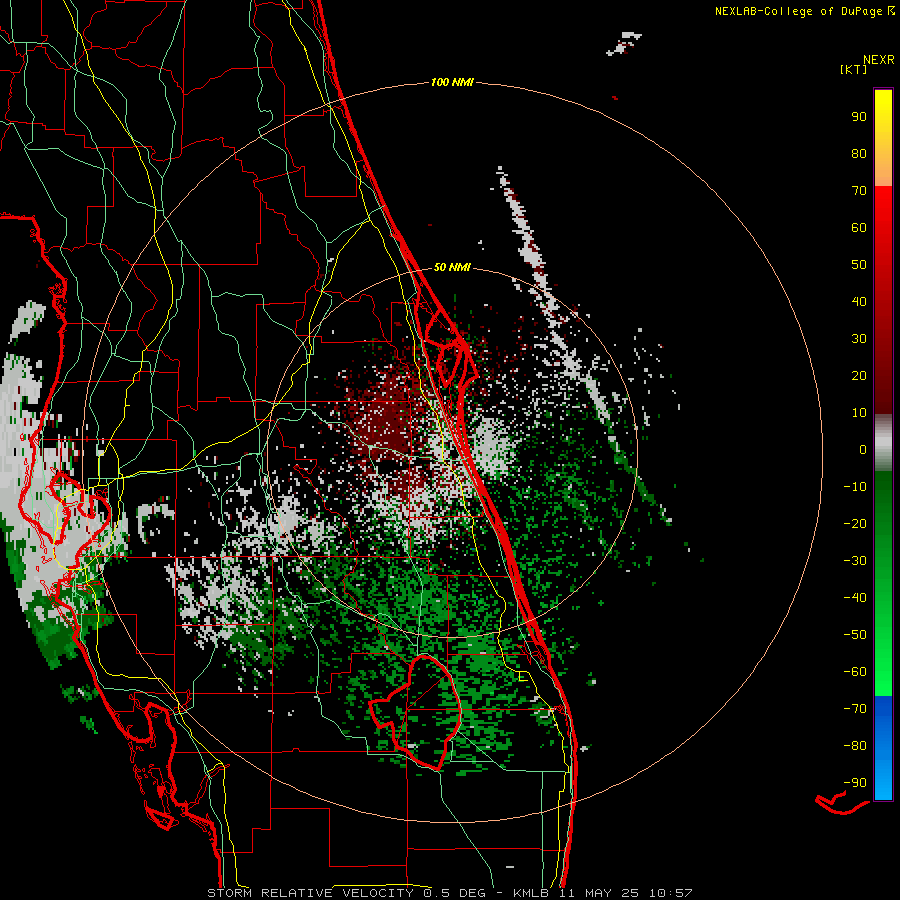
Task: Click the blue bottom segment of the color bar
Action: 883,747
